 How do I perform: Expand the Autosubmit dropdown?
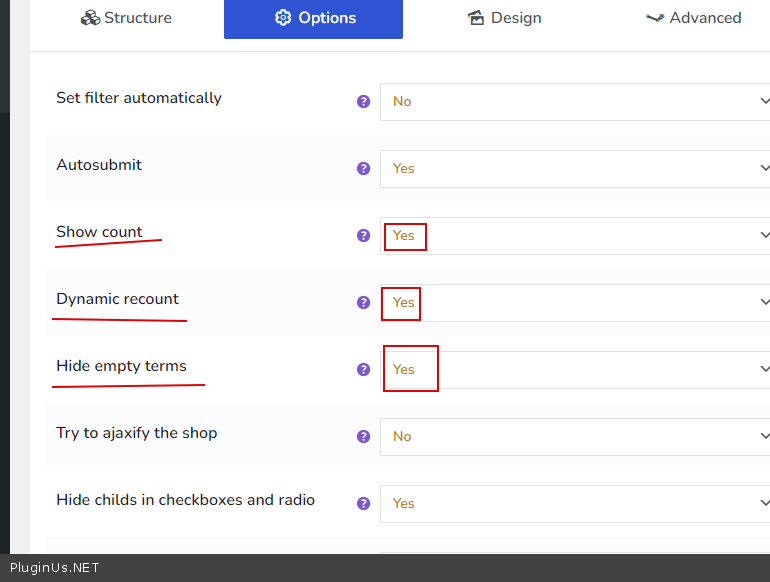click(x=575, y=169)
